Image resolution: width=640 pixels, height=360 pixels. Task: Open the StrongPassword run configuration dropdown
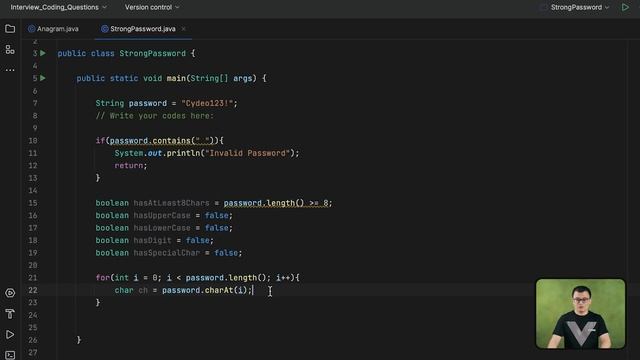(x=580, y=7)
